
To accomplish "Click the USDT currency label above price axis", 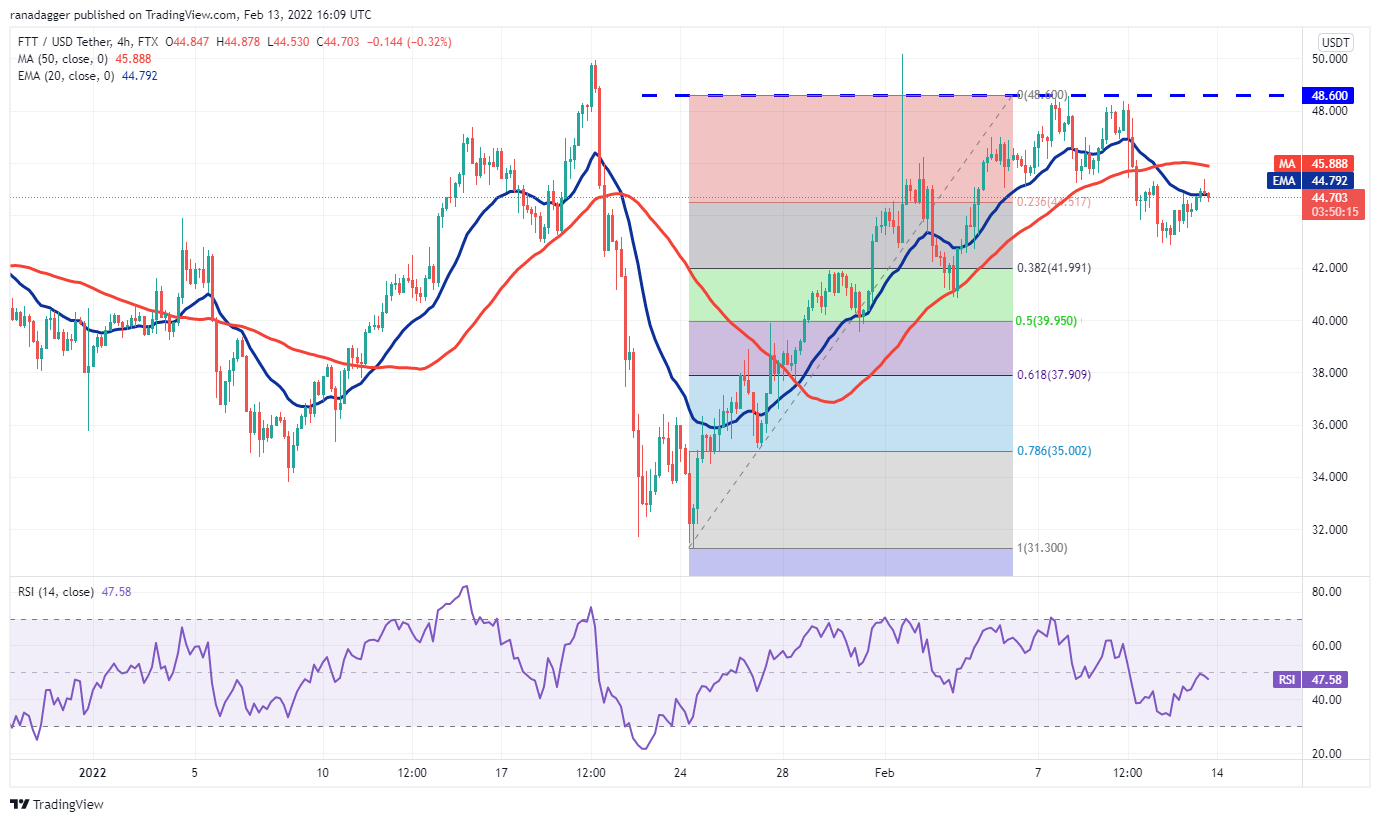I will [x=1335, y=42].
